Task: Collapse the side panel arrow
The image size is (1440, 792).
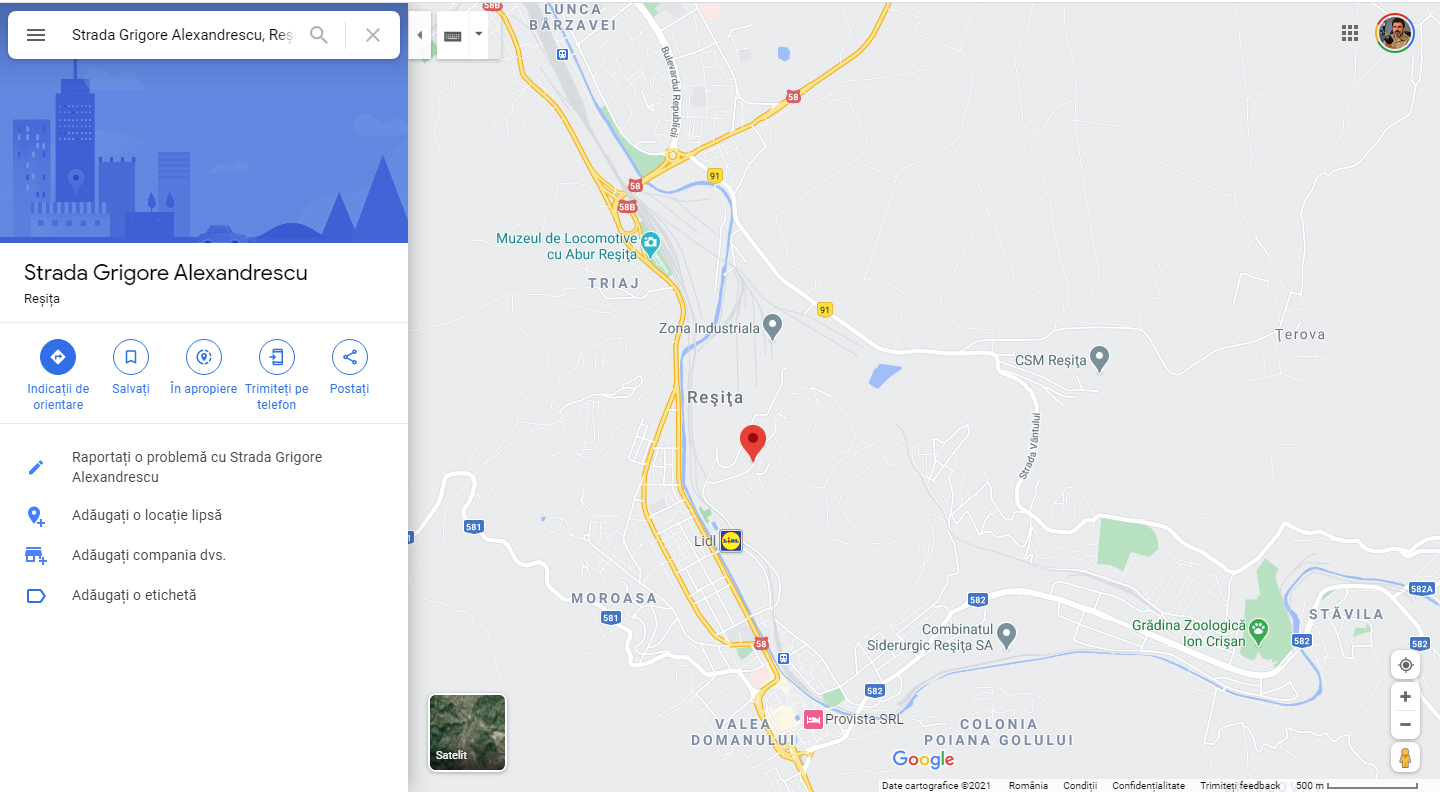Action: pyautogui.click(x=420, y=35)
